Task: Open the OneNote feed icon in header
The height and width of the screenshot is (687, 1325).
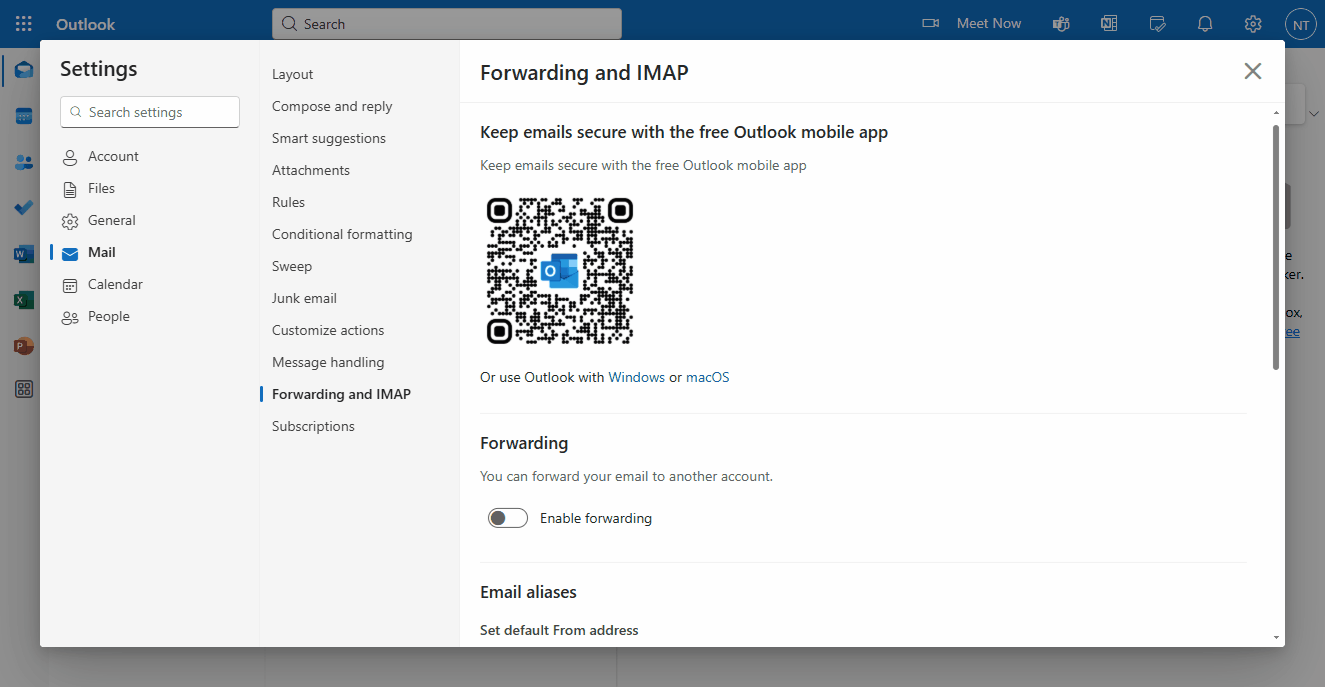Action: click(x=1109, y=23)
